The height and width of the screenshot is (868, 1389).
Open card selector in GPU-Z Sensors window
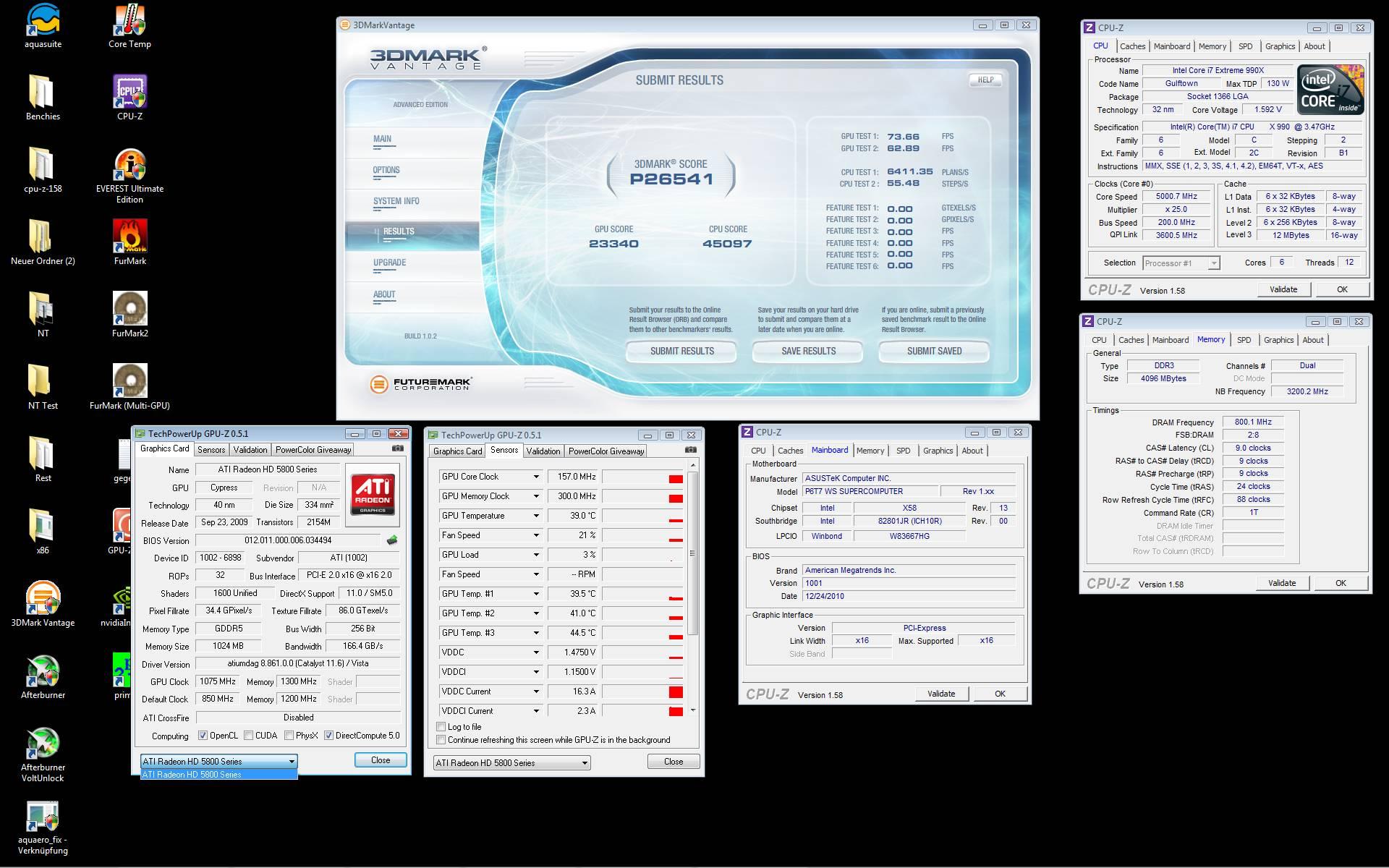(x=512, y=763)
